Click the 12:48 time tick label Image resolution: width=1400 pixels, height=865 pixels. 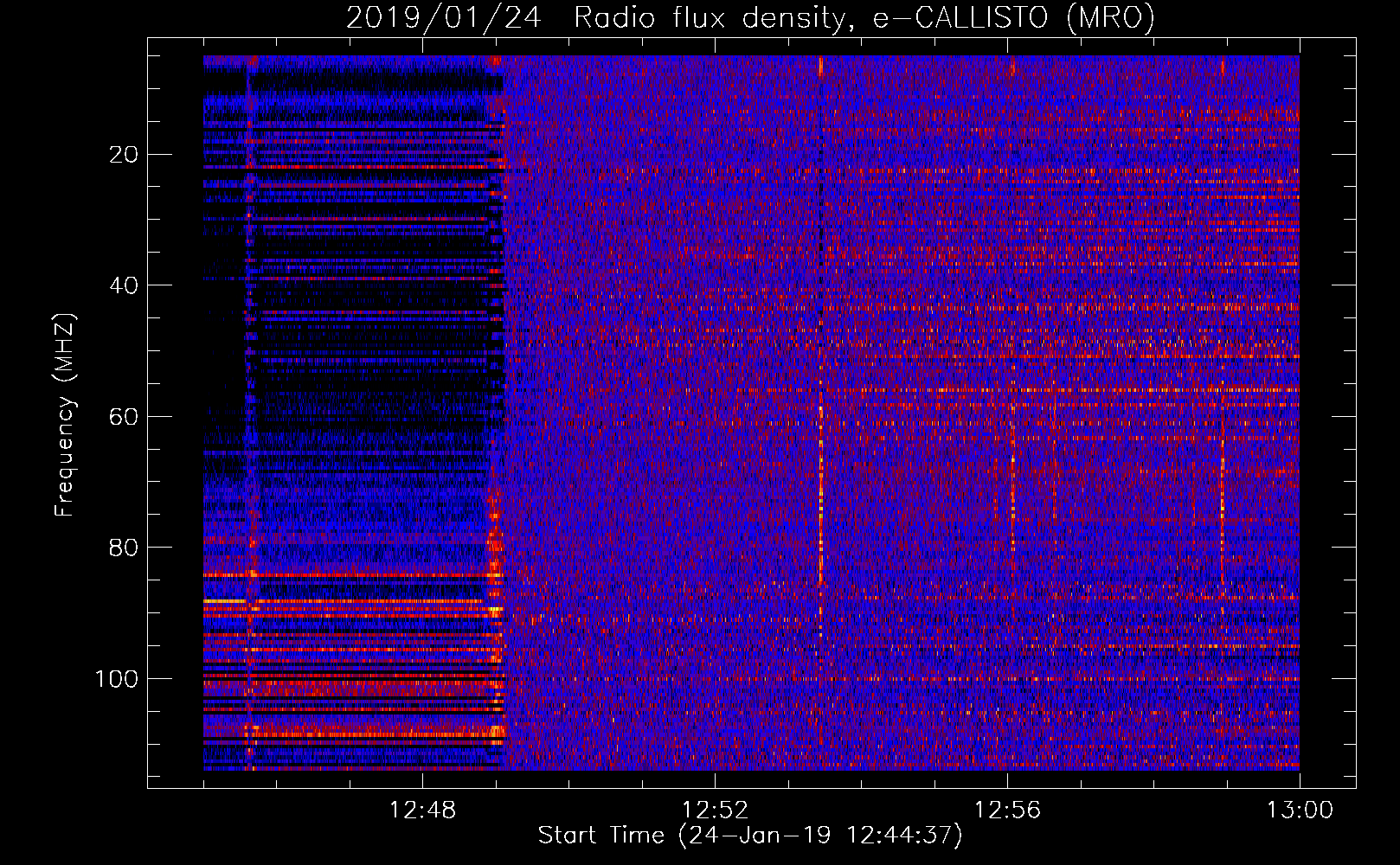pos(422,811)
